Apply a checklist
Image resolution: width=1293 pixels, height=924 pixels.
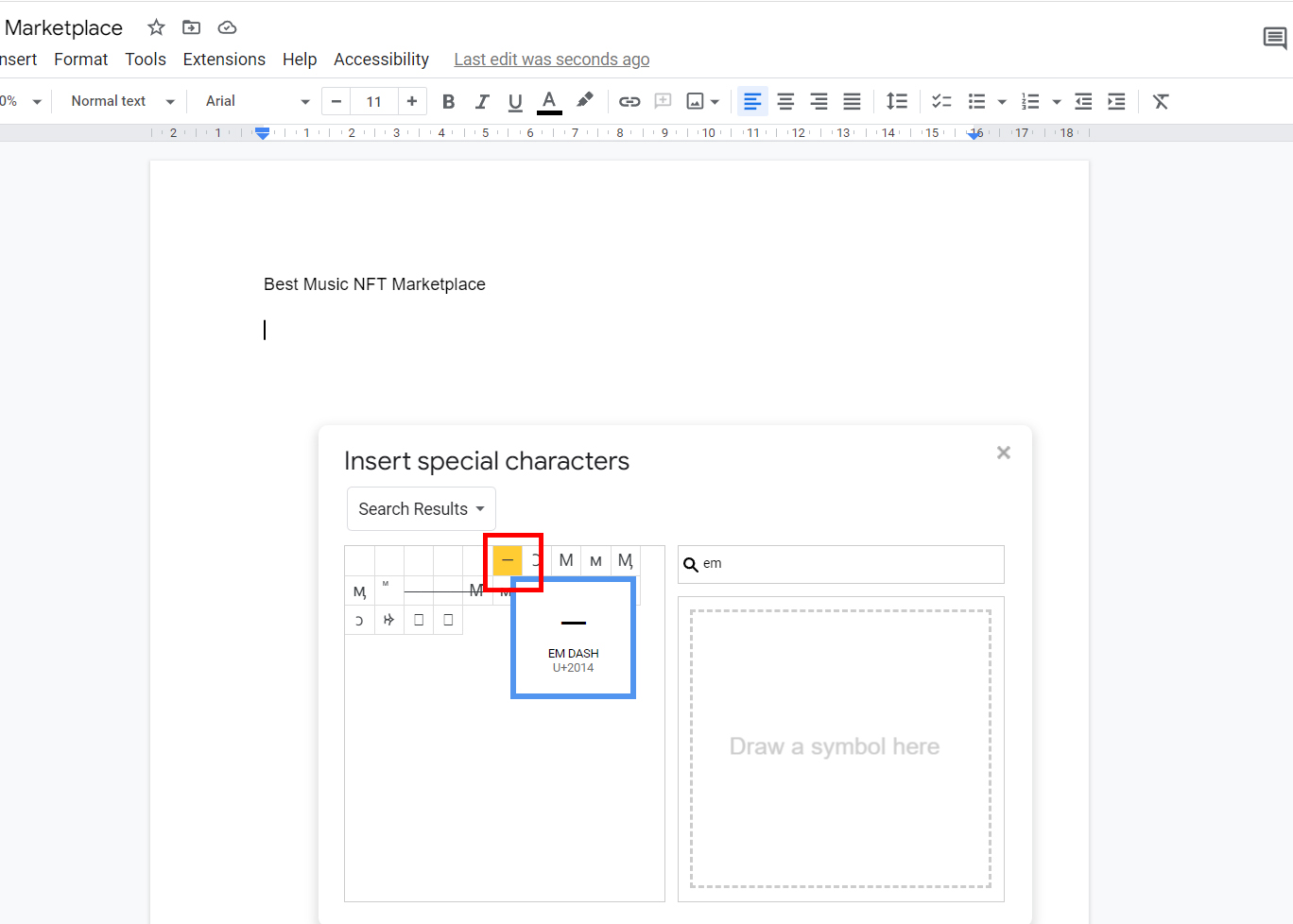coord(941,101)
